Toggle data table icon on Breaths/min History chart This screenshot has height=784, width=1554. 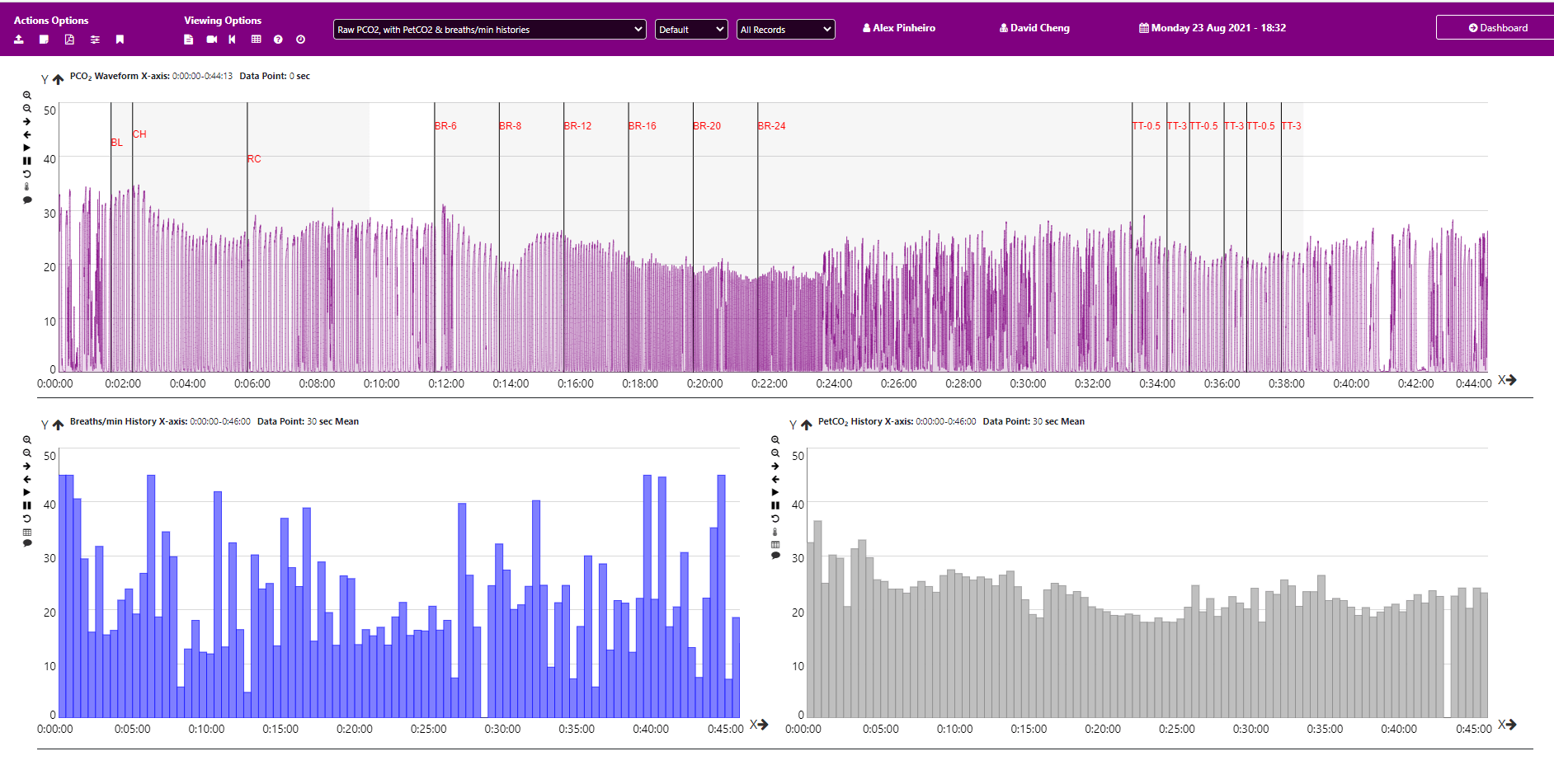click(x=27, y=532)
